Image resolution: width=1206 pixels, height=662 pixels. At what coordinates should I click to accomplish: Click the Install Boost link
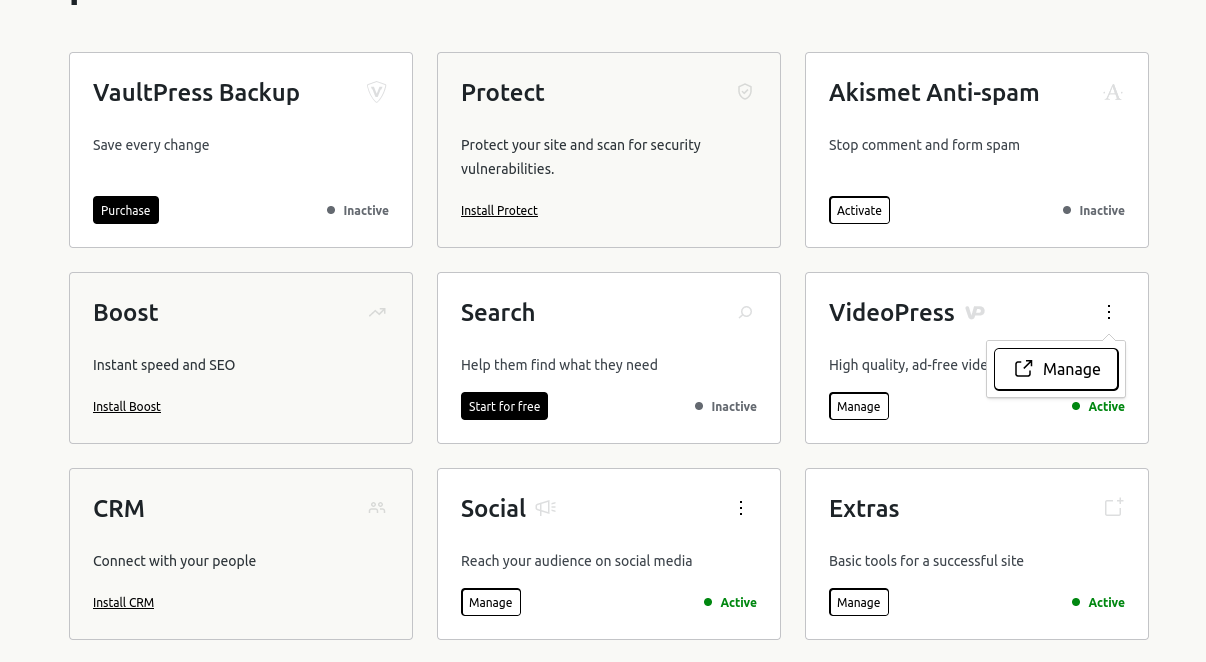click(127, 406)
